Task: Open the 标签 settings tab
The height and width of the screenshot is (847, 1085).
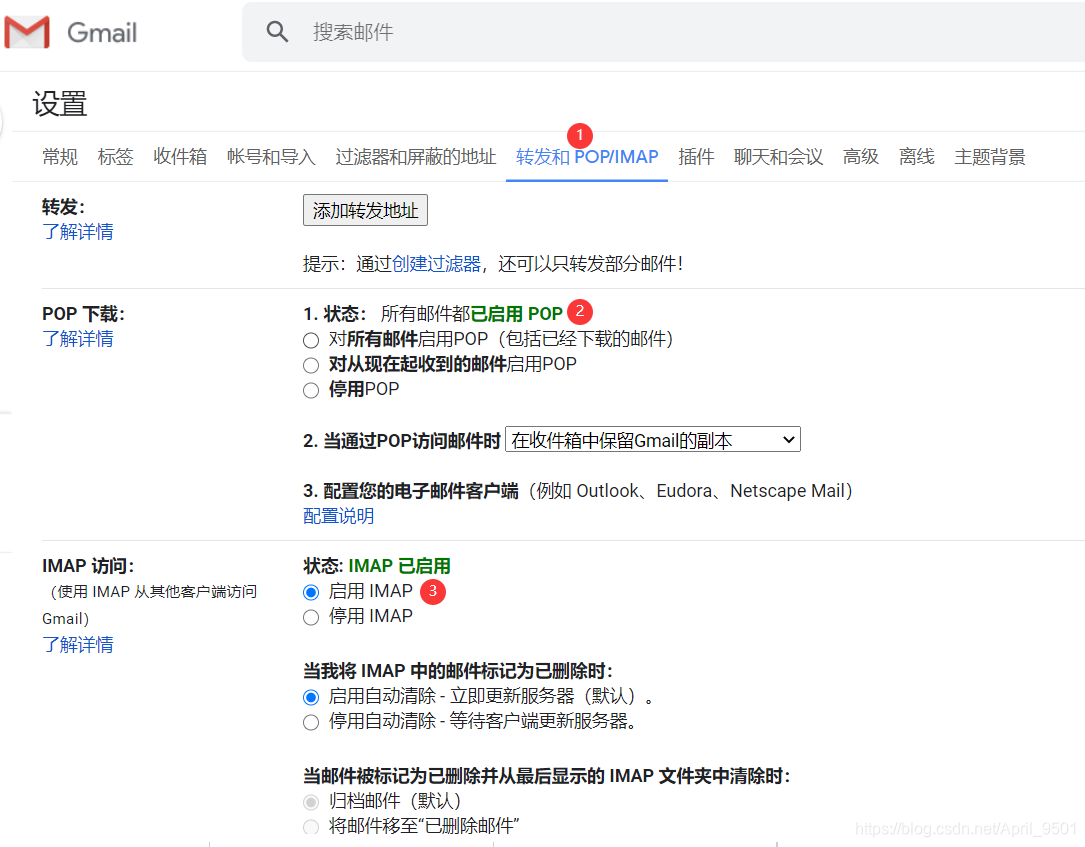Action: [x=115, y=157]
